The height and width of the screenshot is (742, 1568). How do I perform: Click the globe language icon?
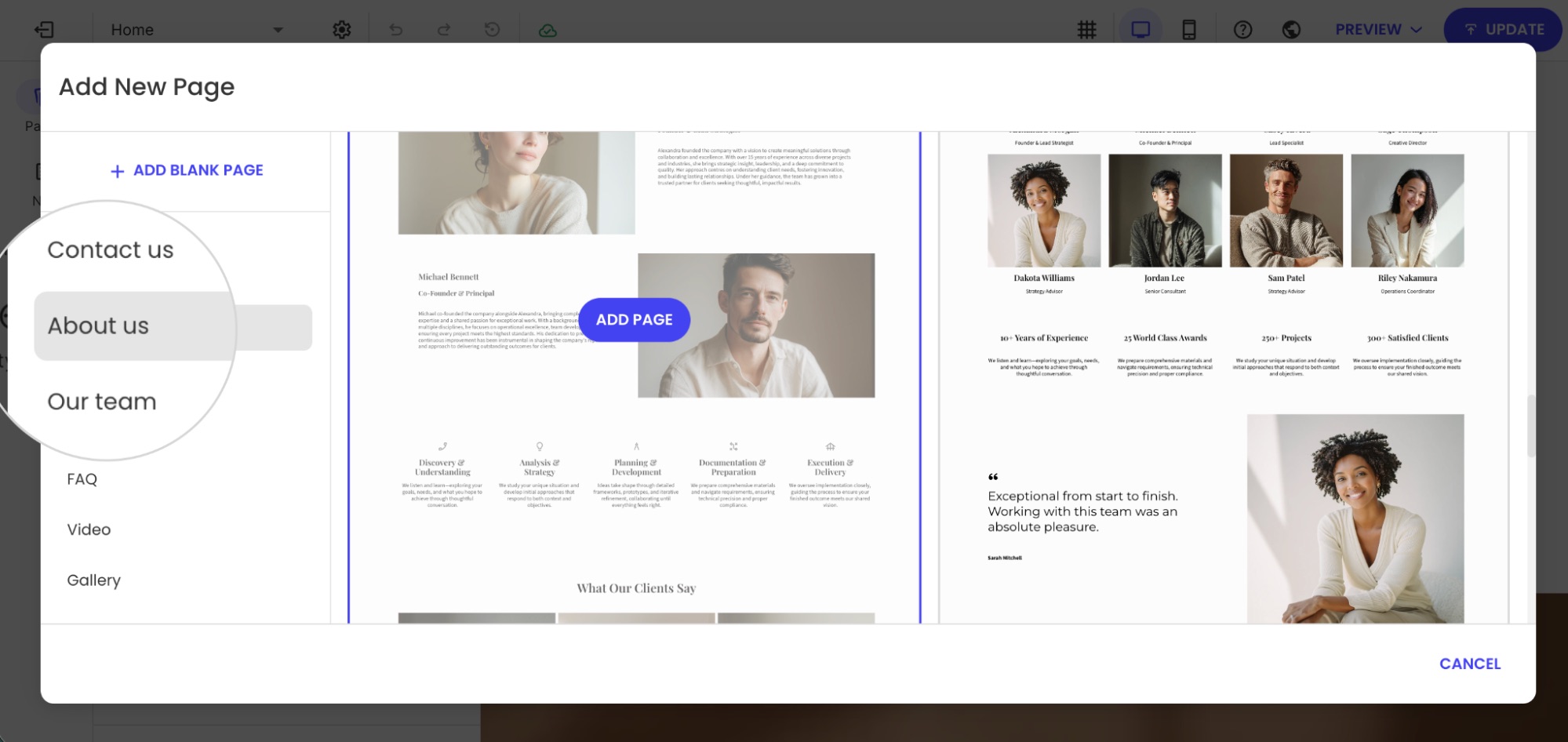click(x=1291, y=30)
